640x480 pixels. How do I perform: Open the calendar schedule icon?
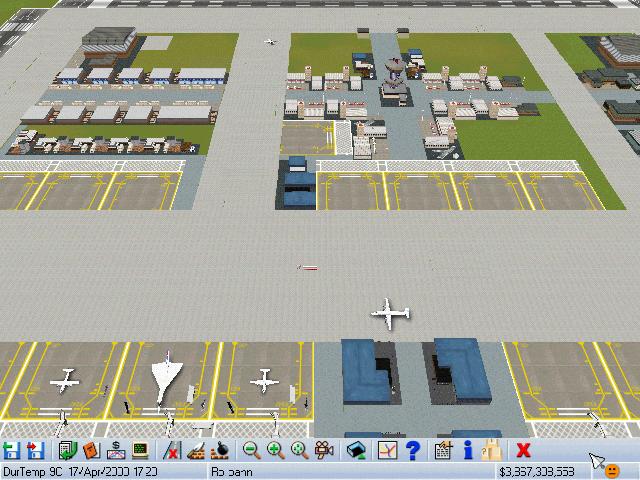click(444, 451)
